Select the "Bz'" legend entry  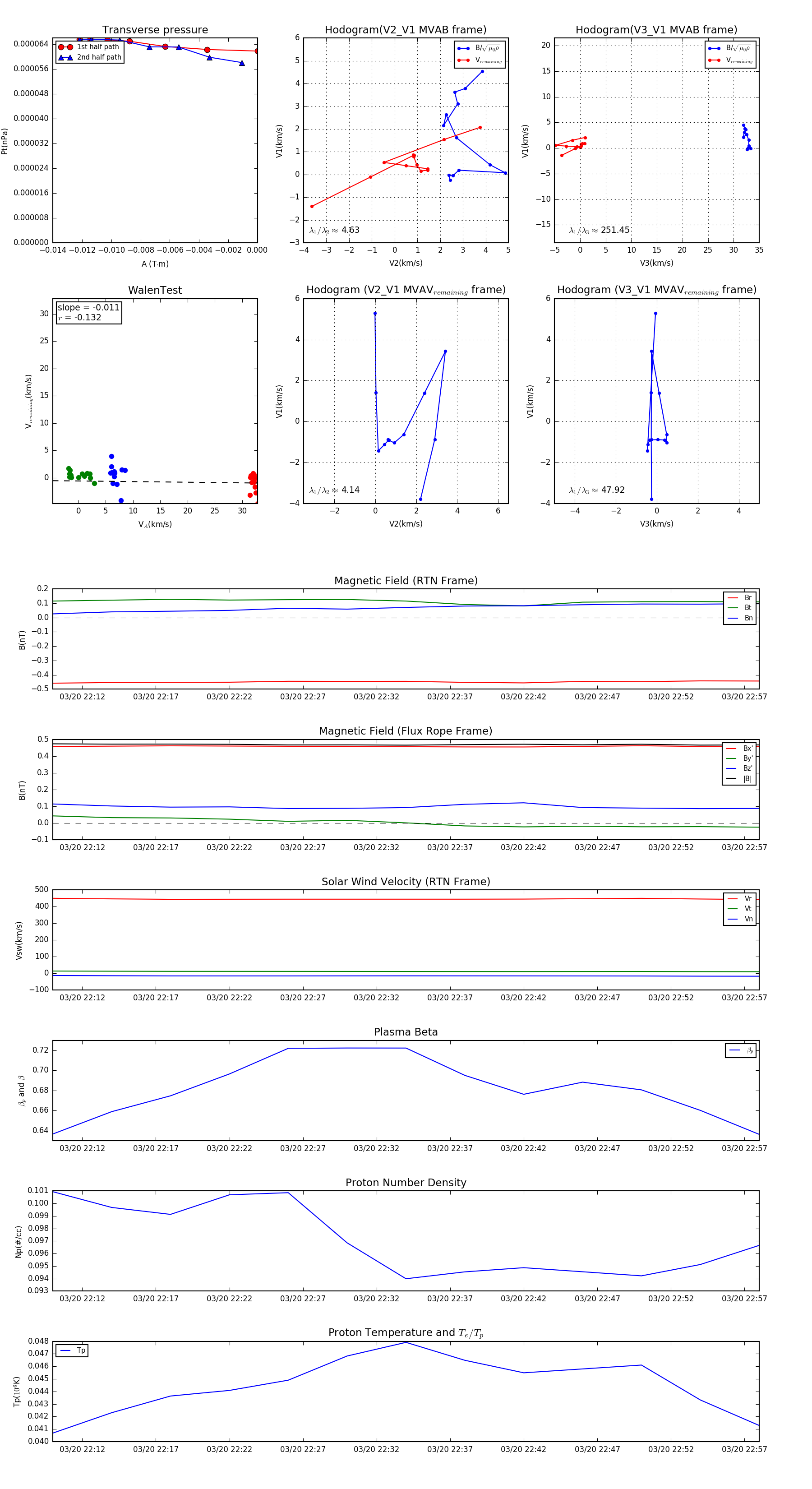pyautogui.click(x=740, y=768)
